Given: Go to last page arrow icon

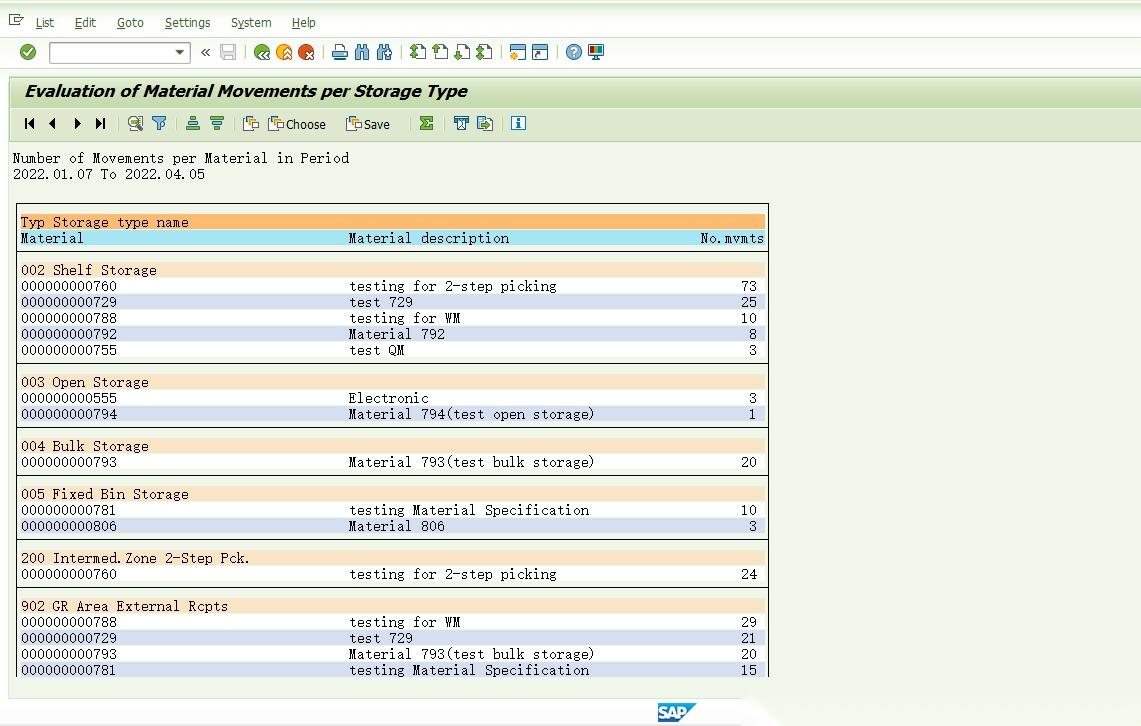Looking at the screenshot, I should [100, 124].
